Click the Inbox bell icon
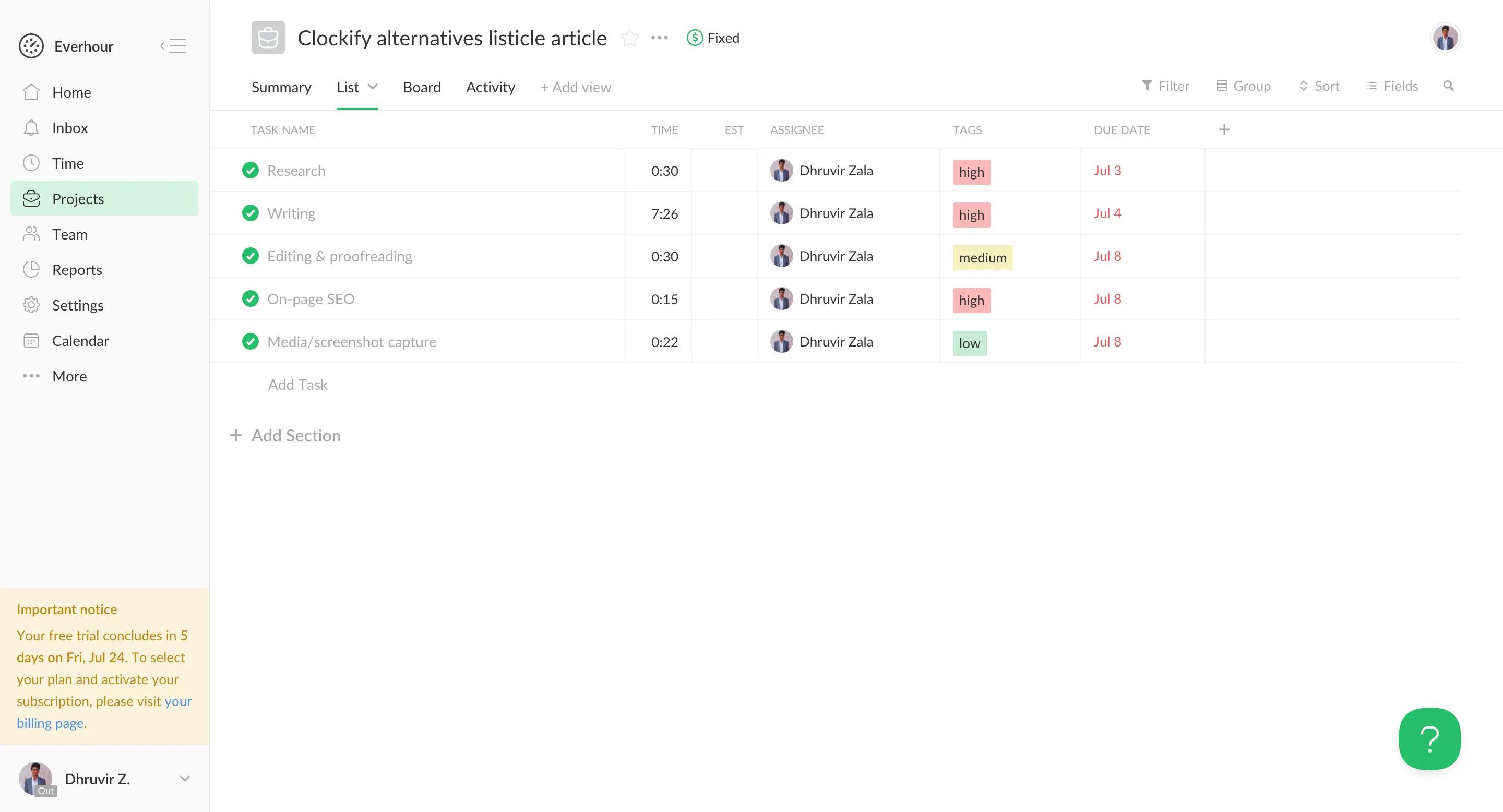Screen dimensions: 1503x812 pos(31,128)
